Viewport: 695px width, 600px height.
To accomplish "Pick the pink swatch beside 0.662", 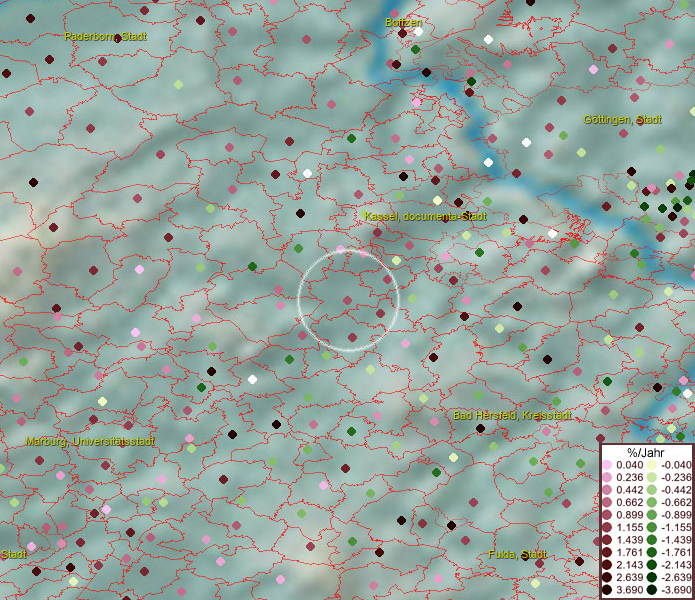I will click(x=607, y=503).
